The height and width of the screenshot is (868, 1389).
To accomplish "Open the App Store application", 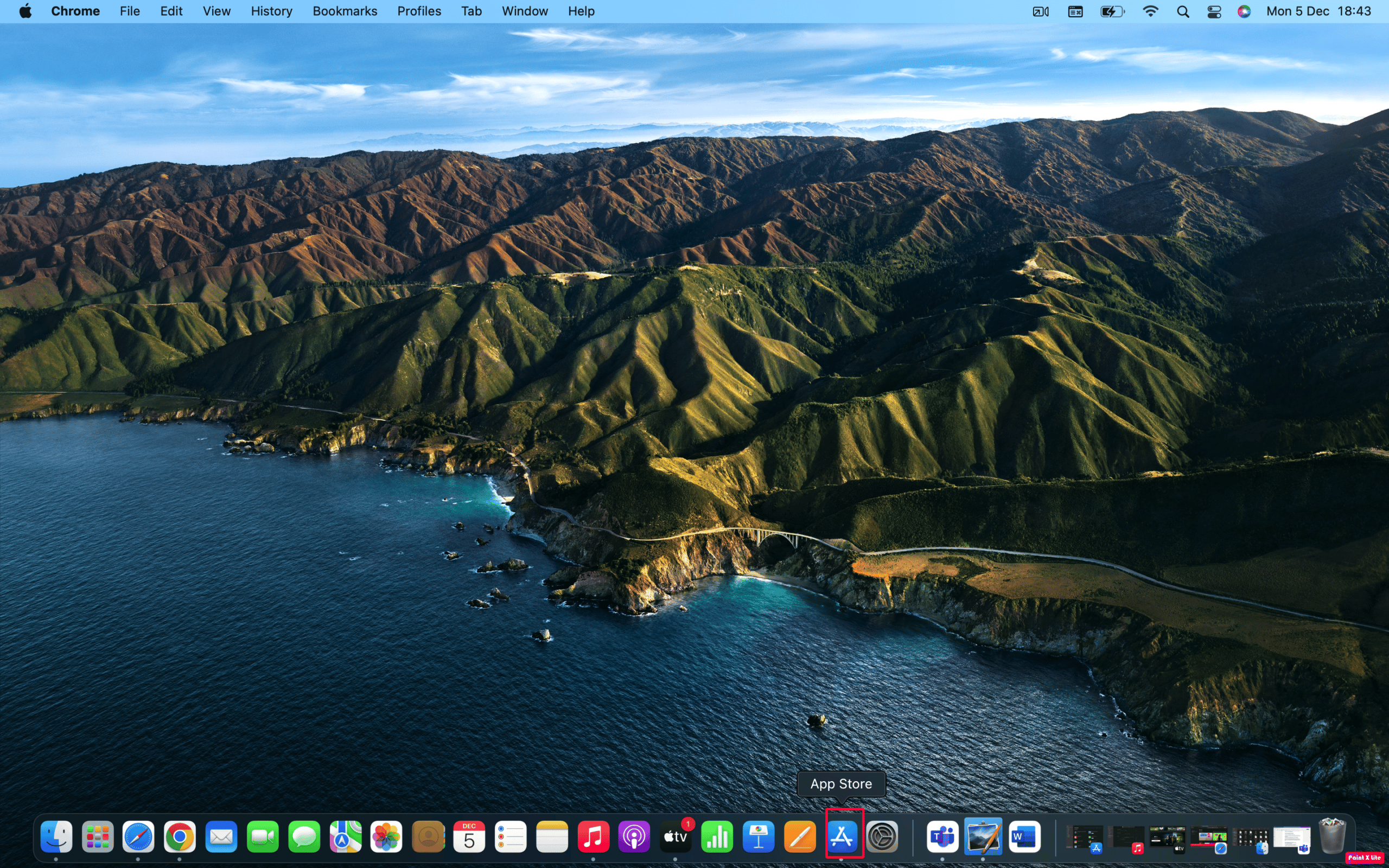I will point(841,837).
